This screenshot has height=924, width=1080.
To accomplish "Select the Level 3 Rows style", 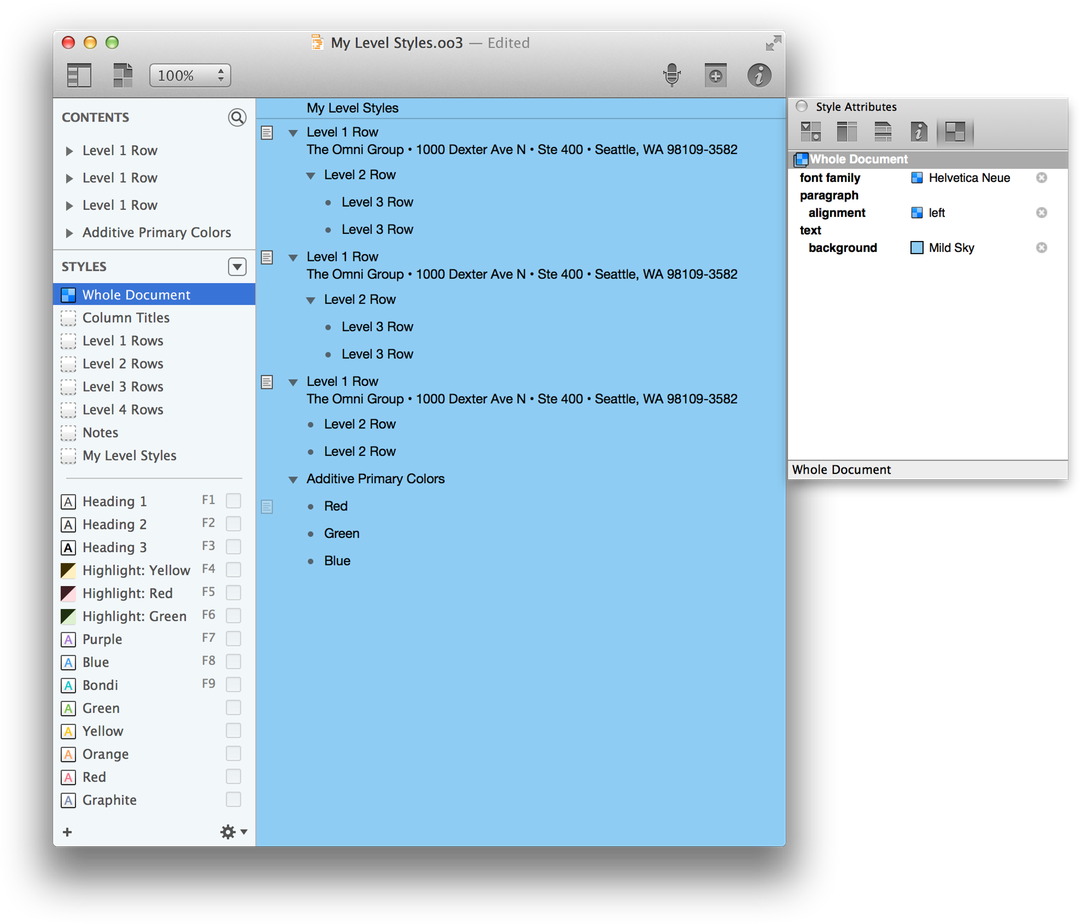I will click(x=154, y=386).
